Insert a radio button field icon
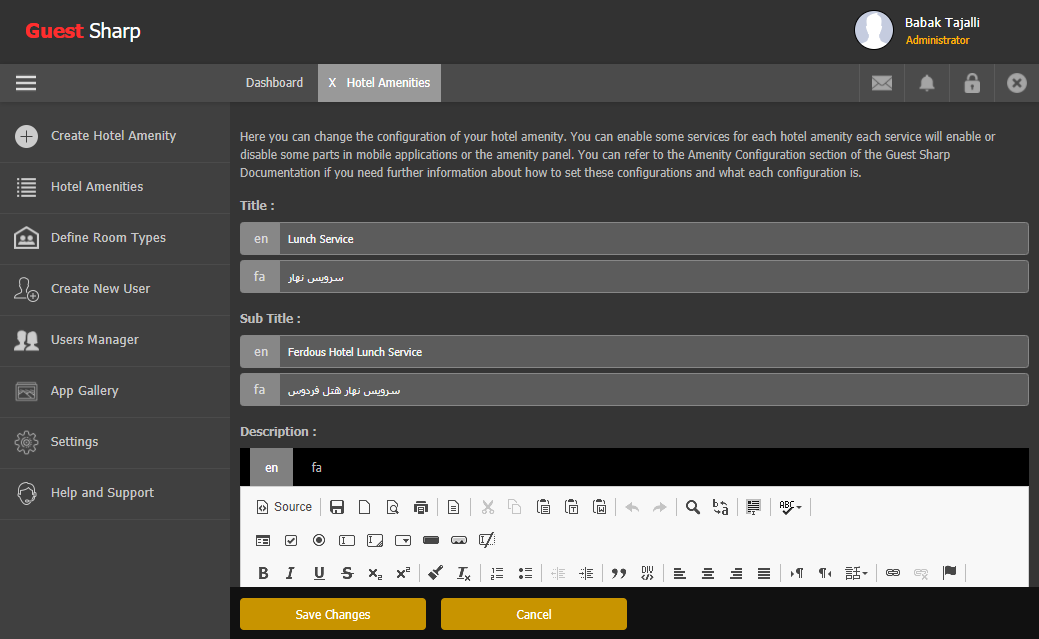Screen dimensions: 1039x639 pyautogui.click(x=319, y=540)
